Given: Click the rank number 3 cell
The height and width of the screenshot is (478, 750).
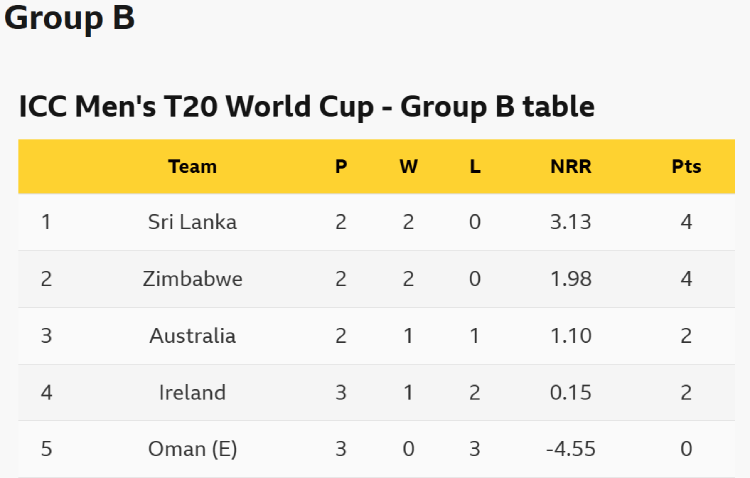Looking at the screenshot, I should coord(46,336).
